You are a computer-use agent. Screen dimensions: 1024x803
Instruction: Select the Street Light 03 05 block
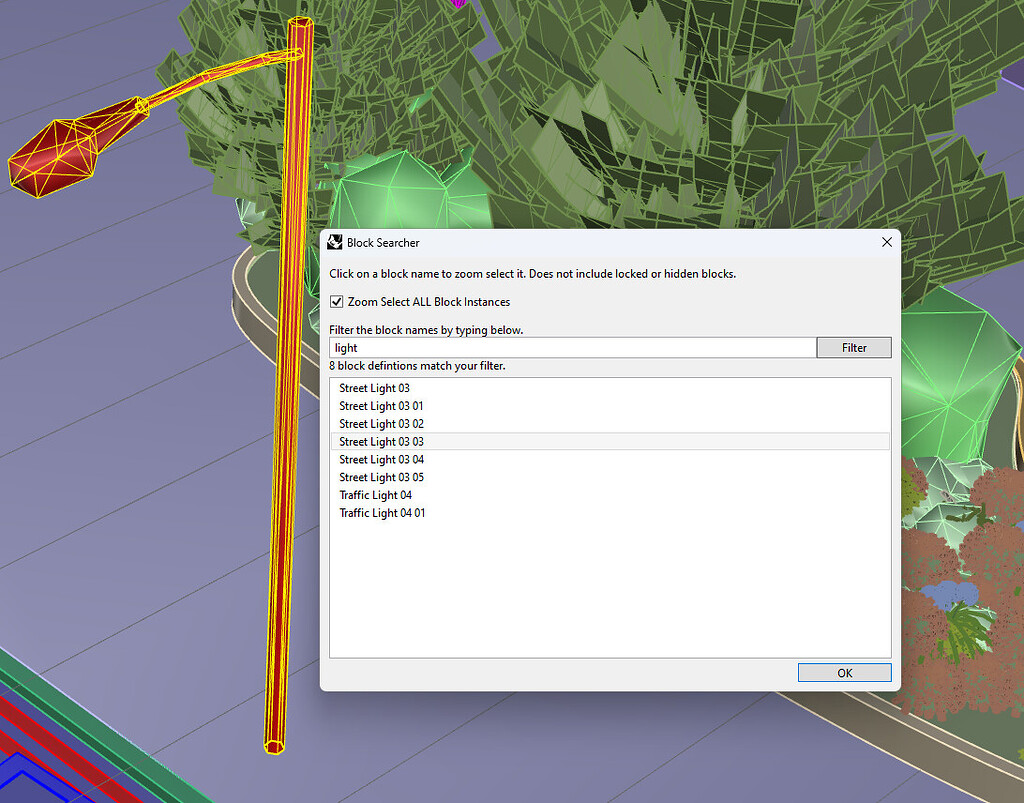tap(380, 477)
